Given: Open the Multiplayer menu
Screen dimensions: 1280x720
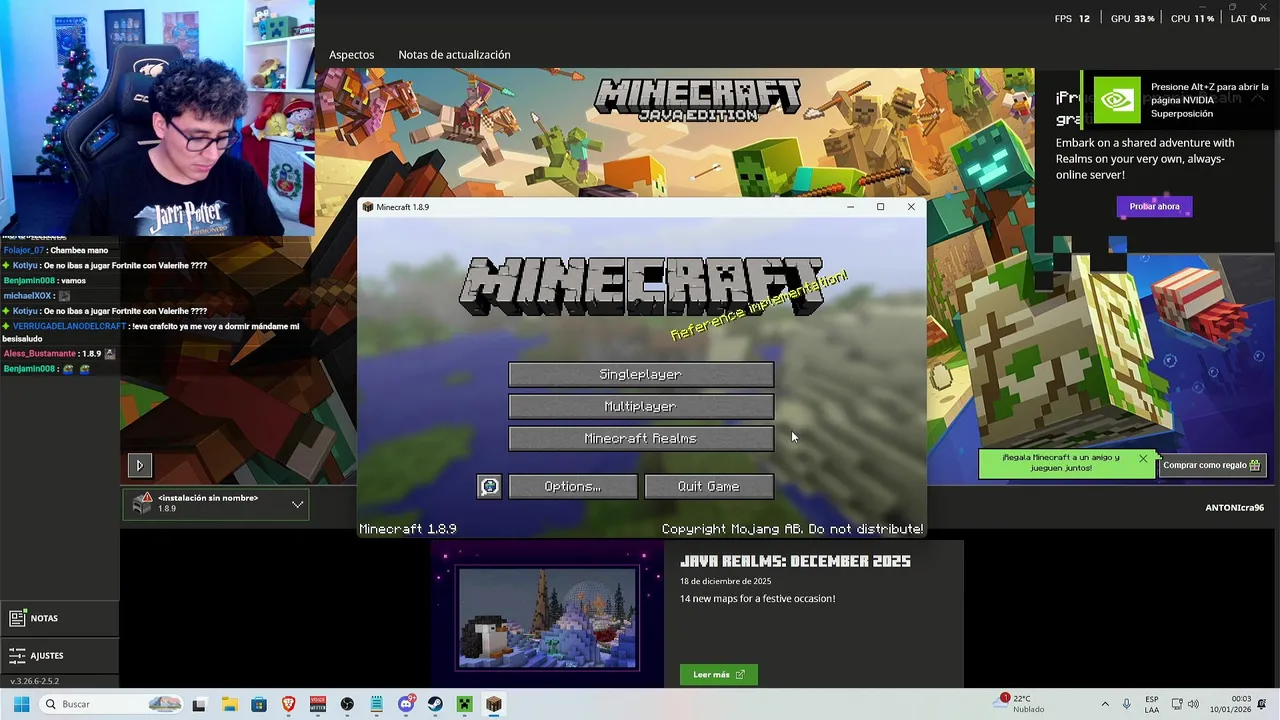Looking at the screenshot, I should [x=641, y=406].
